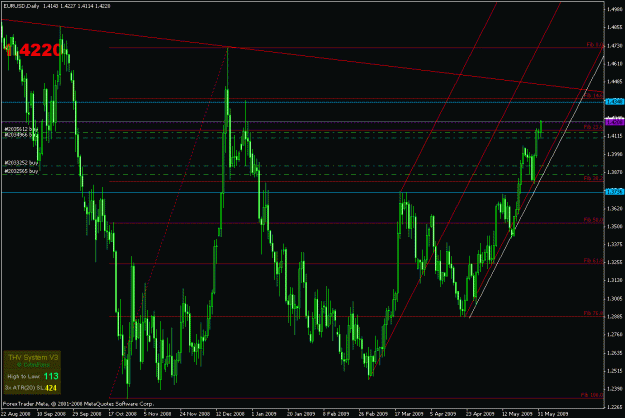Select the Fib 61.8 level label
625x418 pixels.
pyautogui.click(x=593, y=261)
